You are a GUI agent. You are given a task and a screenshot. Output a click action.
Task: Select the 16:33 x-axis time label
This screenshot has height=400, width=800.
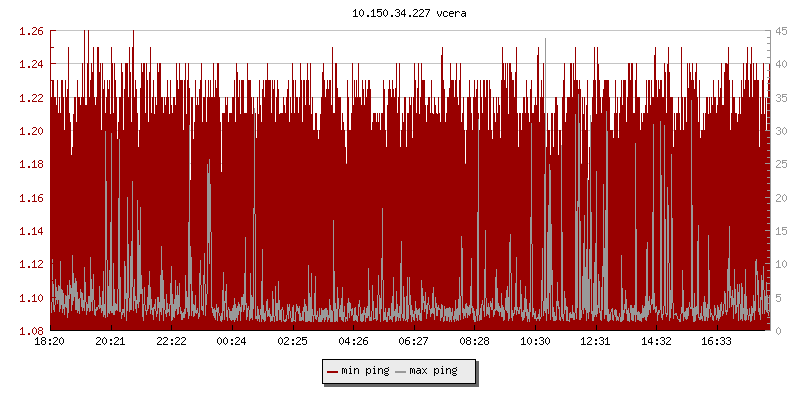[717, 342]
